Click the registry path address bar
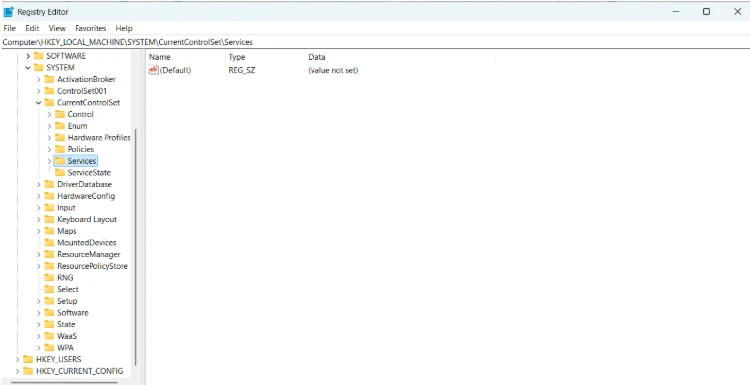The height and width of the screenshot is (385, 750). coord(375,42)
